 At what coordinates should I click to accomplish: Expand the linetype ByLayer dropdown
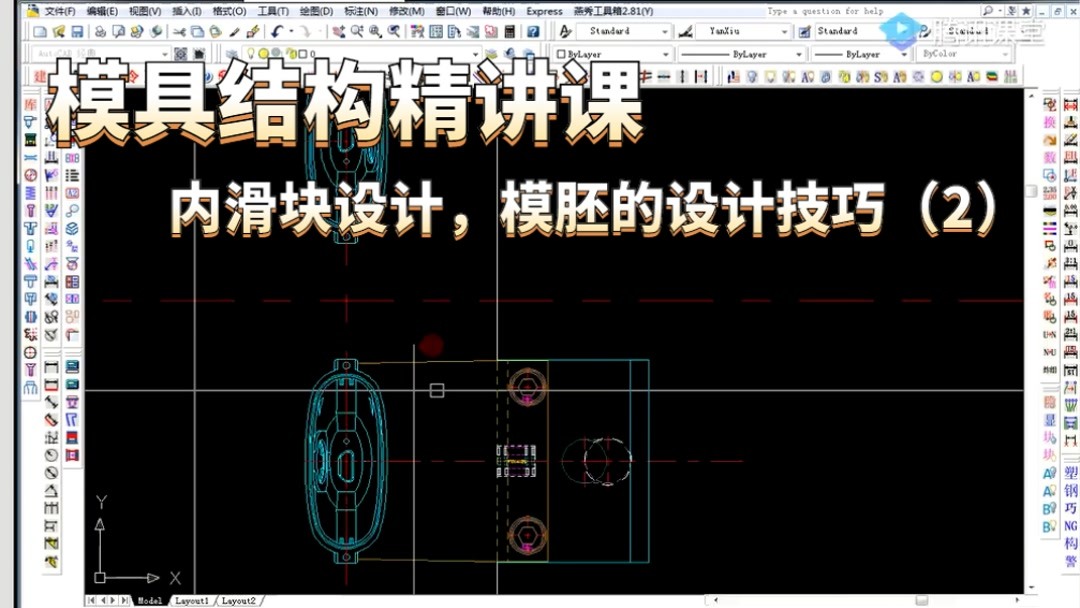pos(800,53)
